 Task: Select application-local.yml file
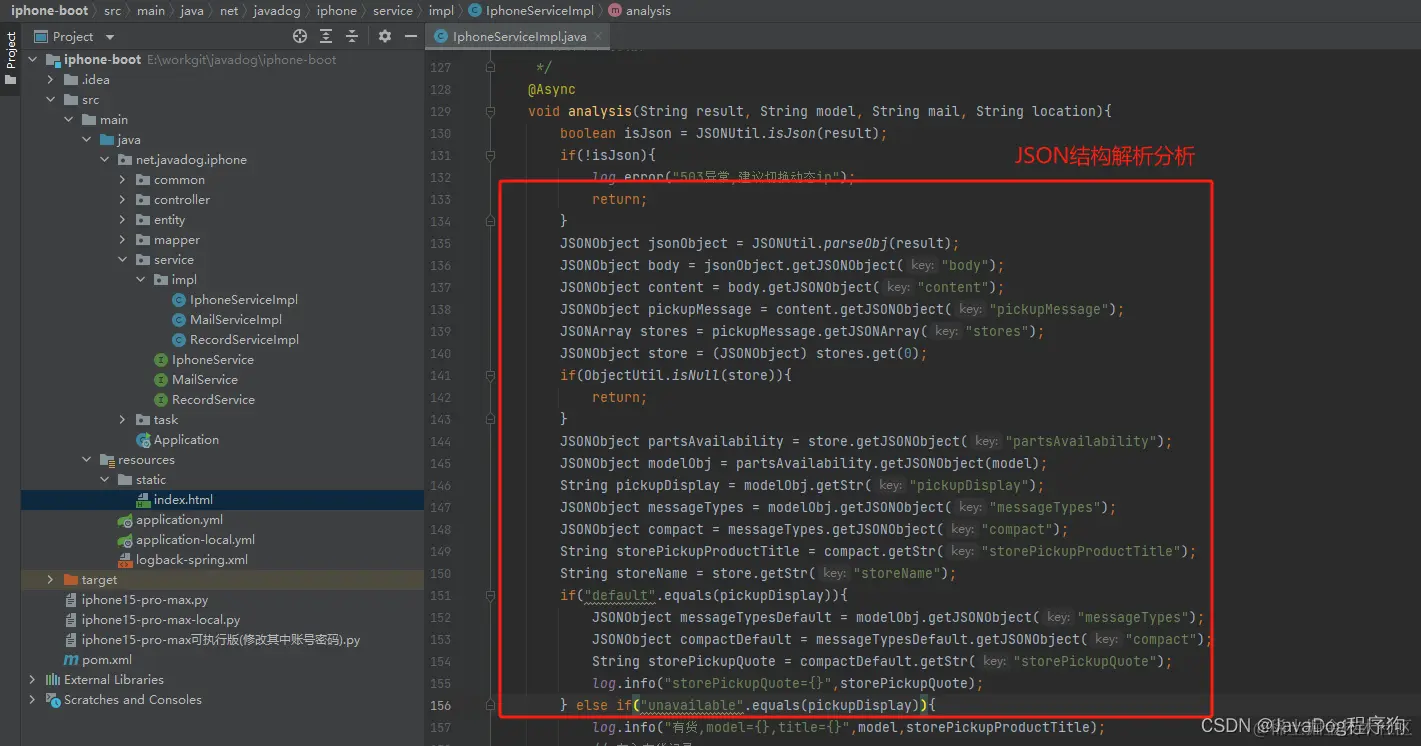click(195, 540)
